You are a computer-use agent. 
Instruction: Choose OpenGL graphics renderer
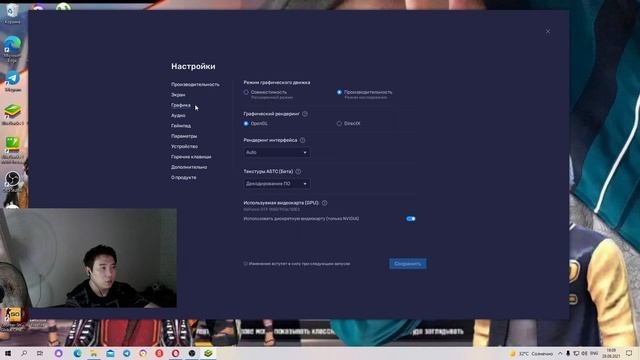pos(246,123)
